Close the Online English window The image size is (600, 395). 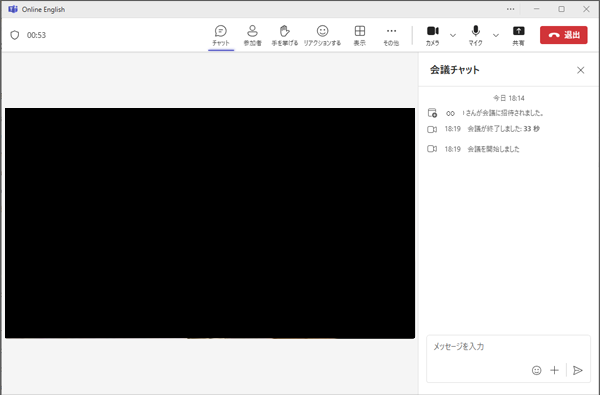[586, 9]
